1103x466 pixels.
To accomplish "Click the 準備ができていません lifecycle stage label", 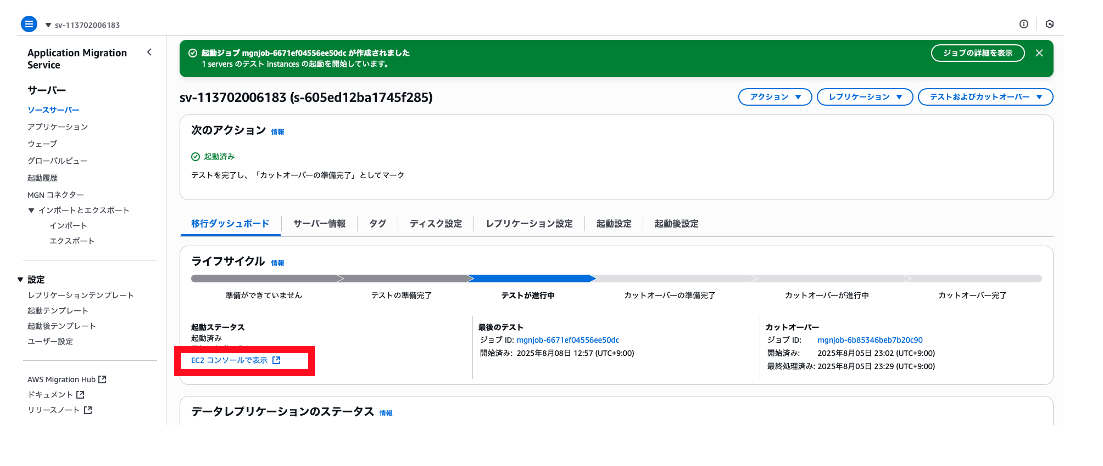I will [x=264, y=296].
